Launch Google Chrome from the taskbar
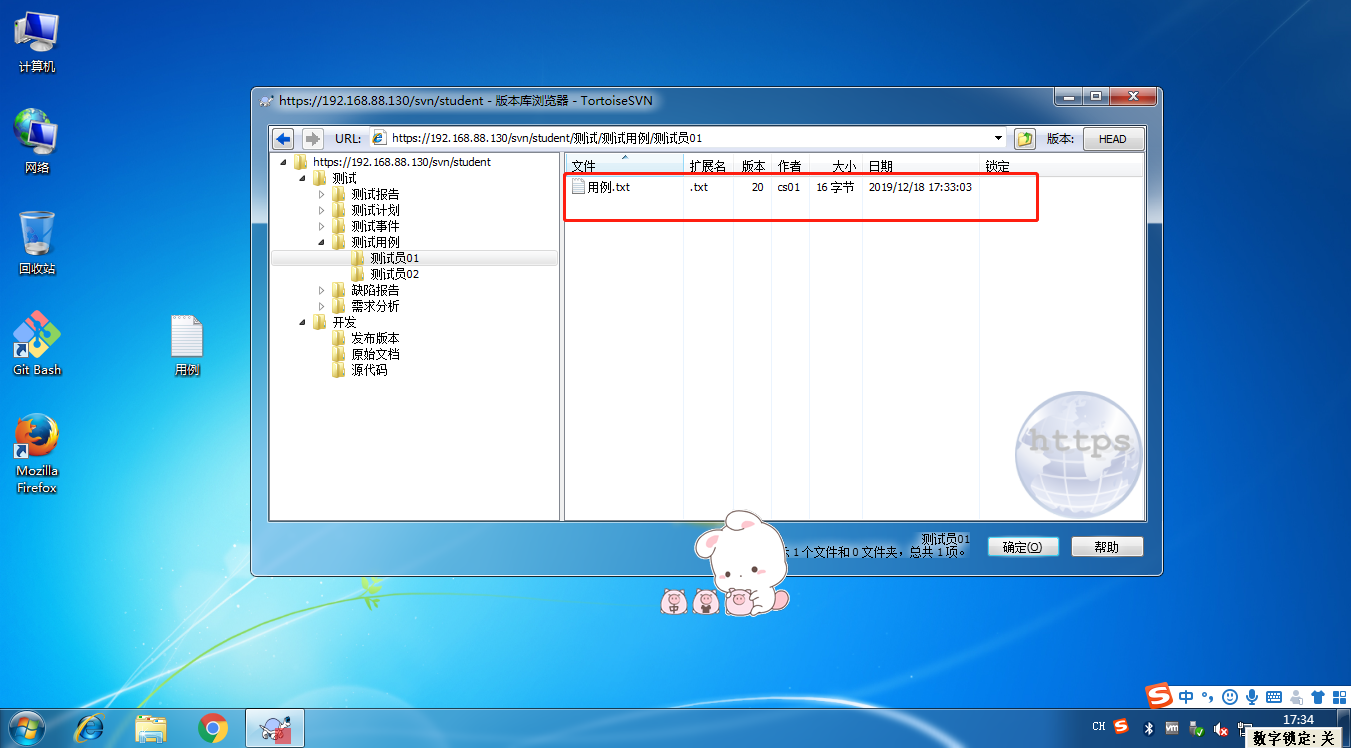The width and height of the screenshot is (1351, 748). (x=212, y=728)
